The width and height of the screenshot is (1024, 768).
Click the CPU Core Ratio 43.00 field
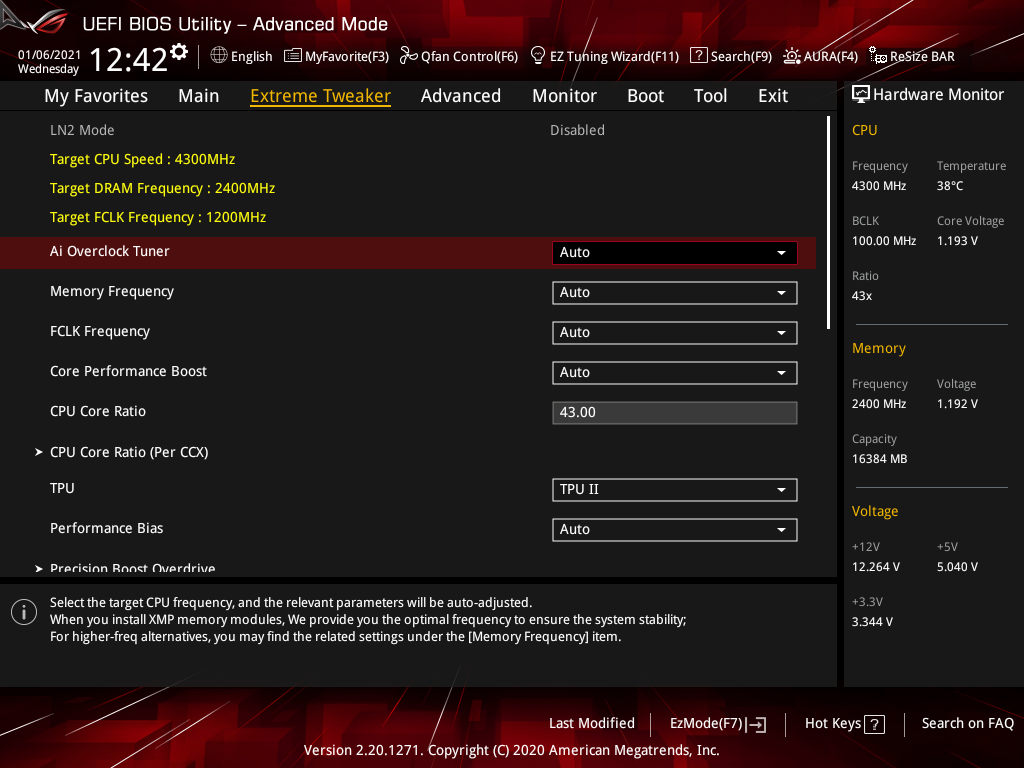coord(675,413)
